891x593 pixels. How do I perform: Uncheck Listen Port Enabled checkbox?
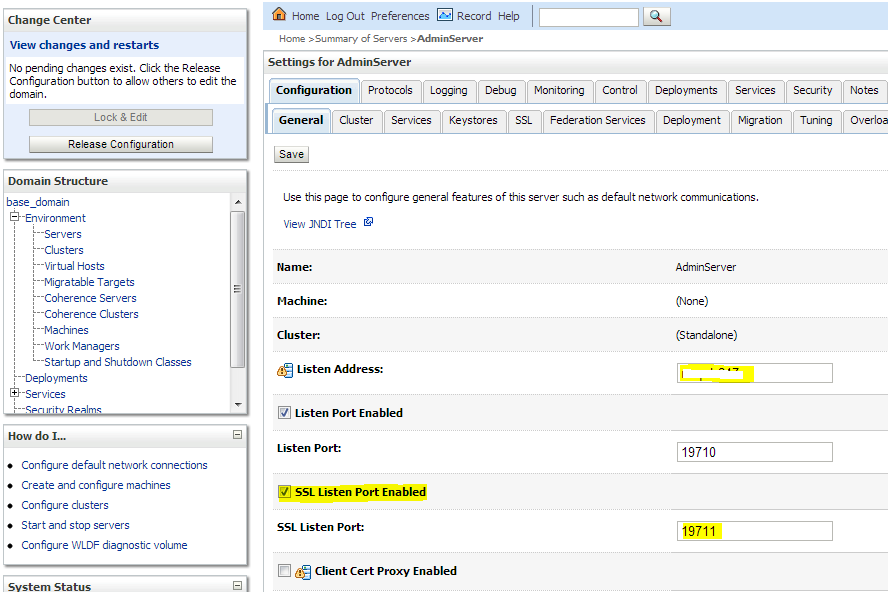(x=284, y=413)
